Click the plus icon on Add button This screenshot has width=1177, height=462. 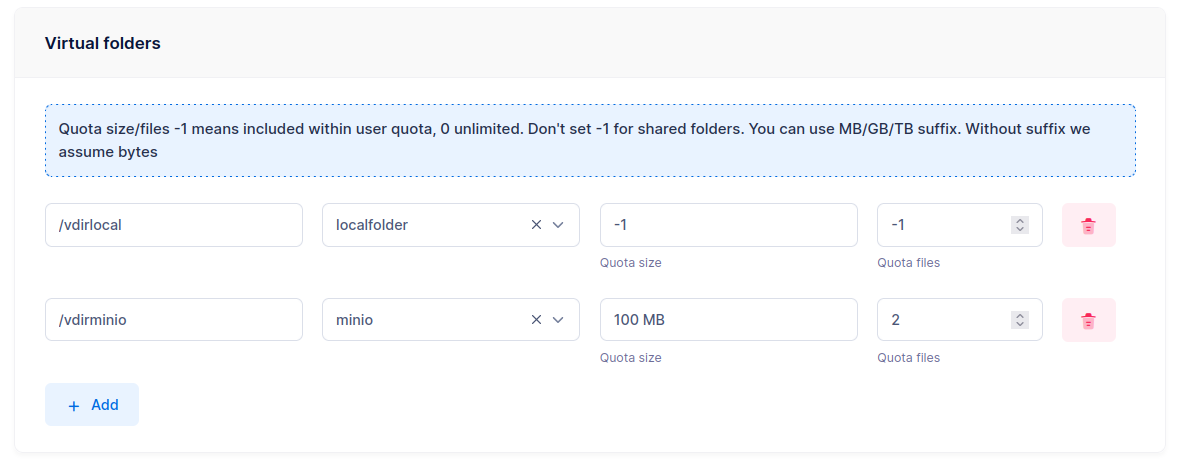coord(73,406)
